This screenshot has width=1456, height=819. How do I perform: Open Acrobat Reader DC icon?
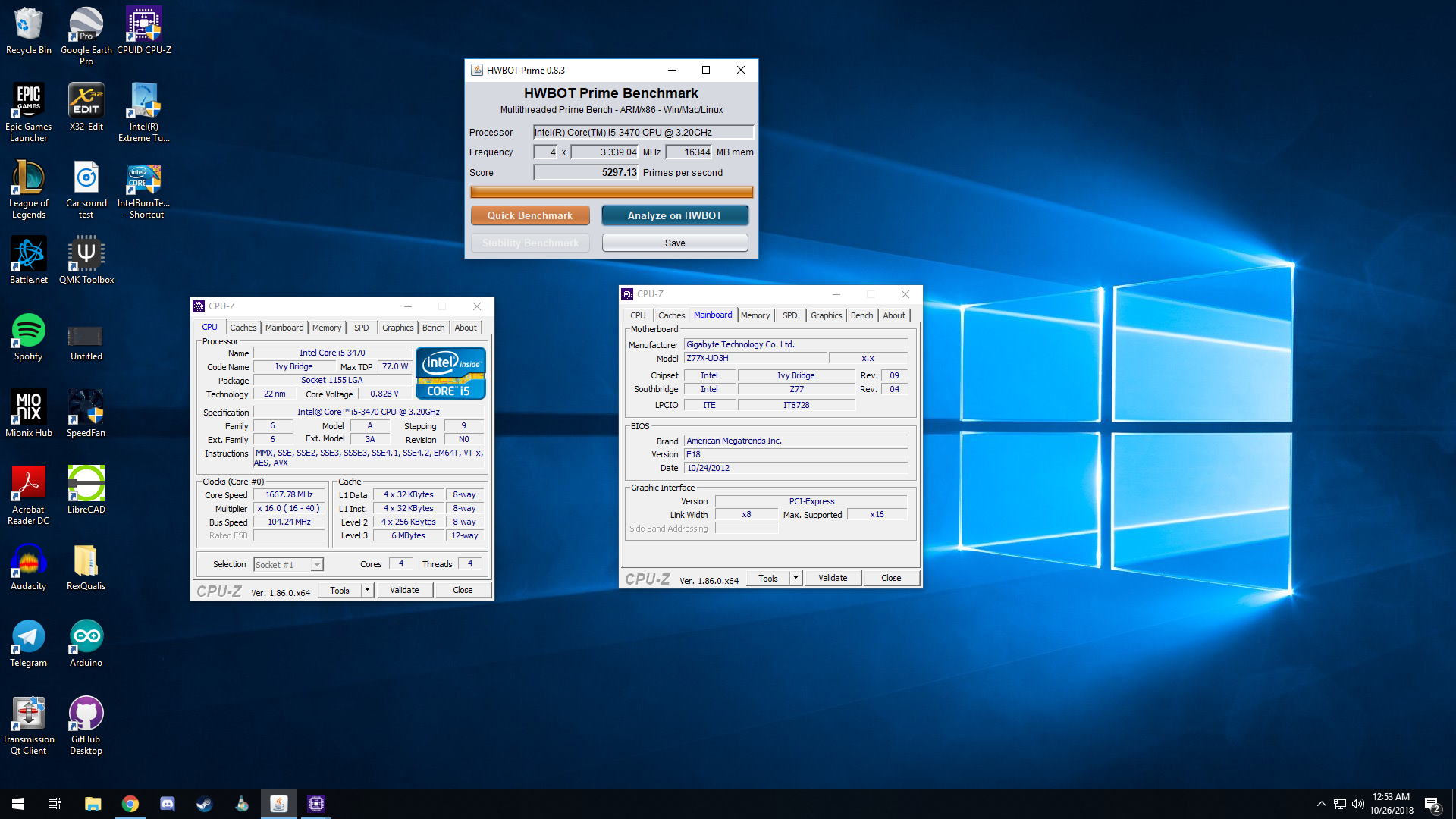(x=28, y=495)
